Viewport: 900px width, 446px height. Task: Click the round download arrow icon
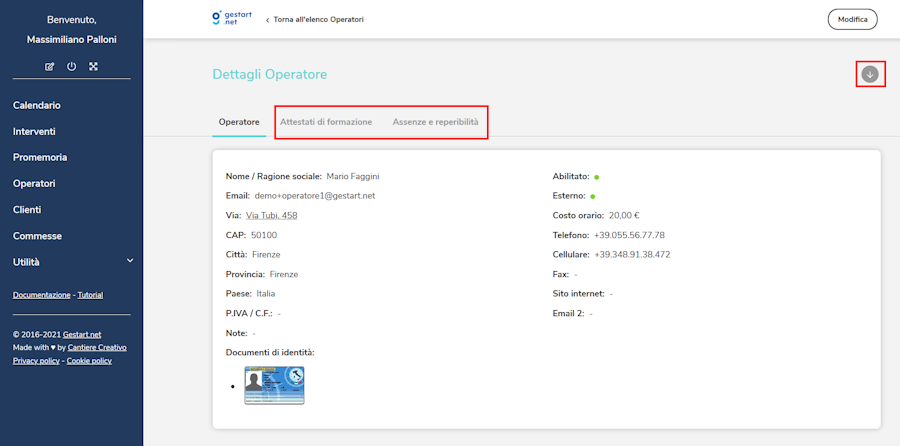point(870,74)
